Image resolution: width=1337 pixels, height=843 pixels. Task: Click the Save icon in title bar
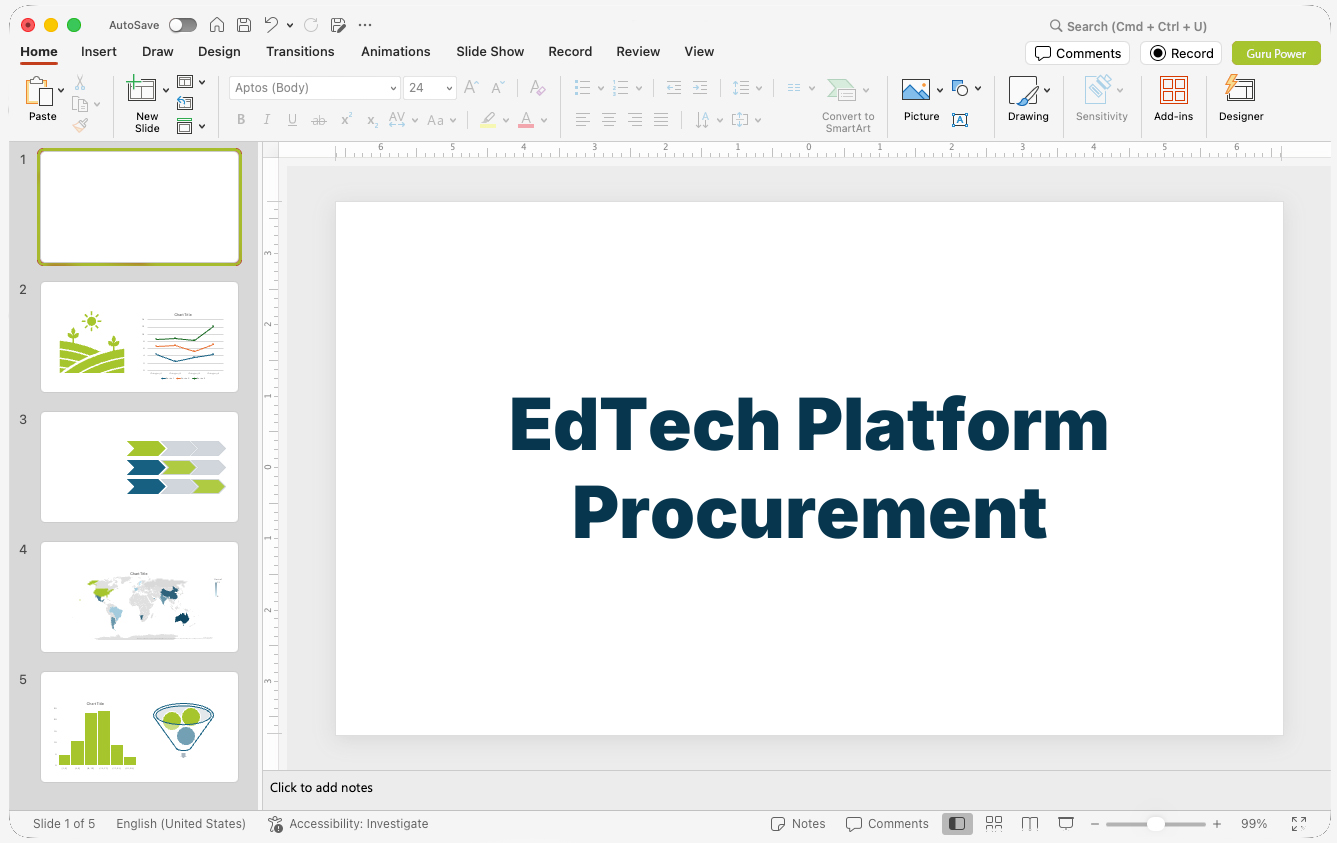[244, 25]
